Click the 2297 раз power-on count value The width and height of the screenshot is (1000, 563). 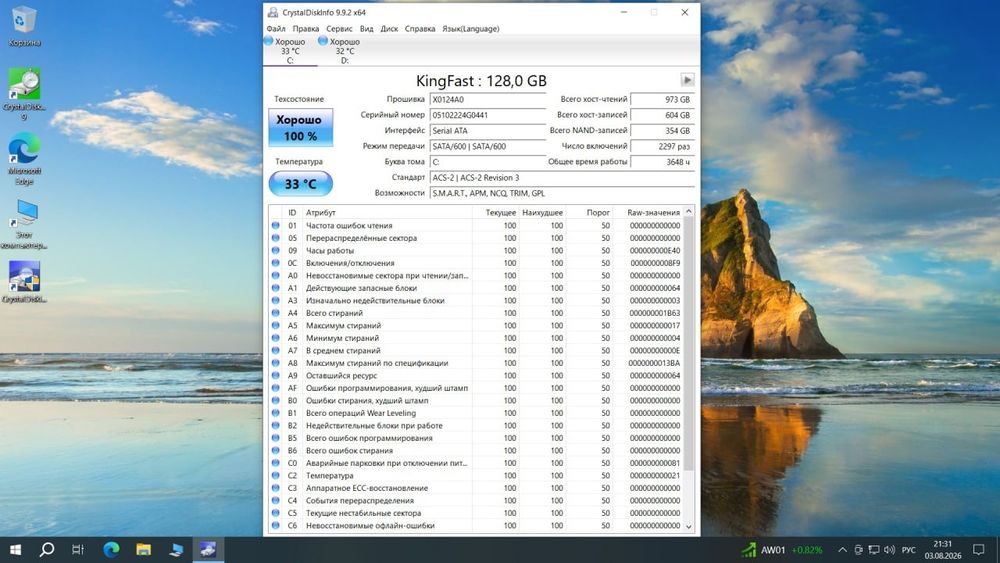point(662,147)
